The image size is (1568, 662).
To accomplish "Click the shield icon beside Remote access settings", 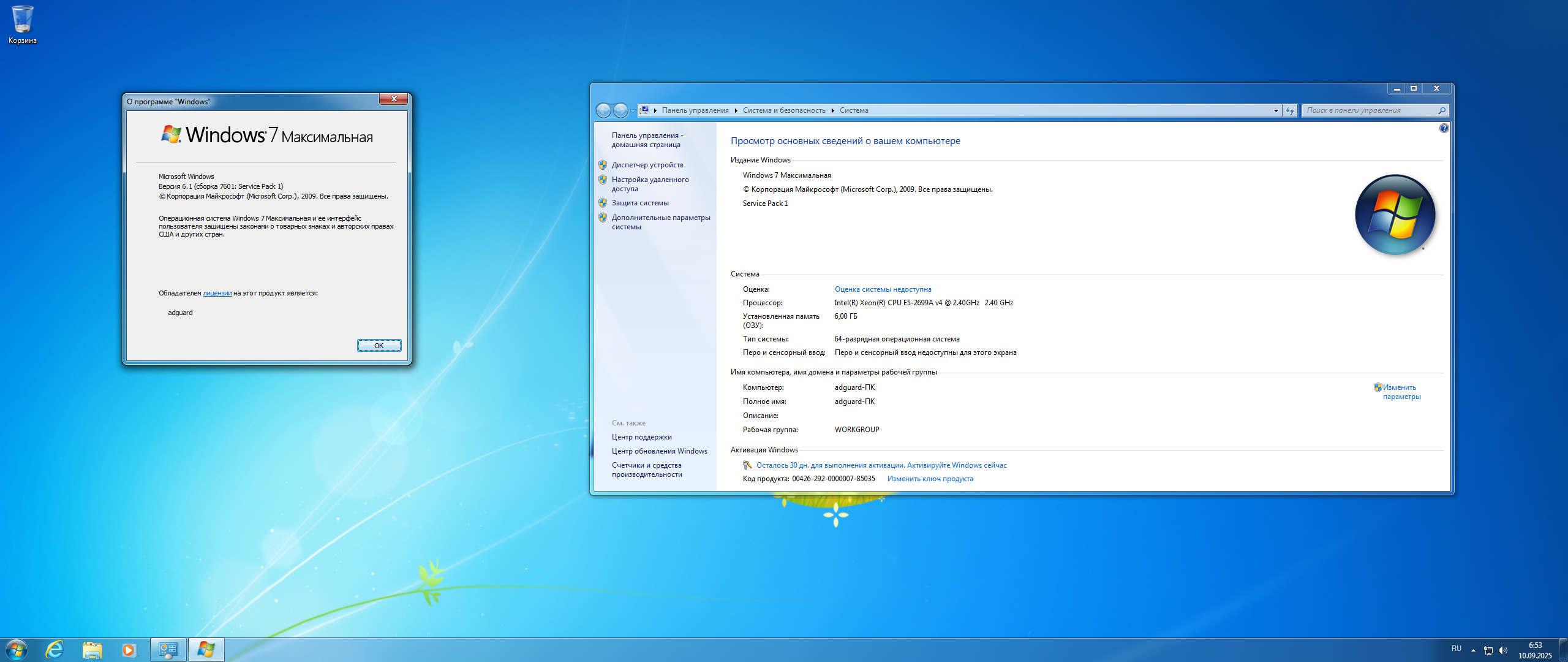I will click(603, 180).
